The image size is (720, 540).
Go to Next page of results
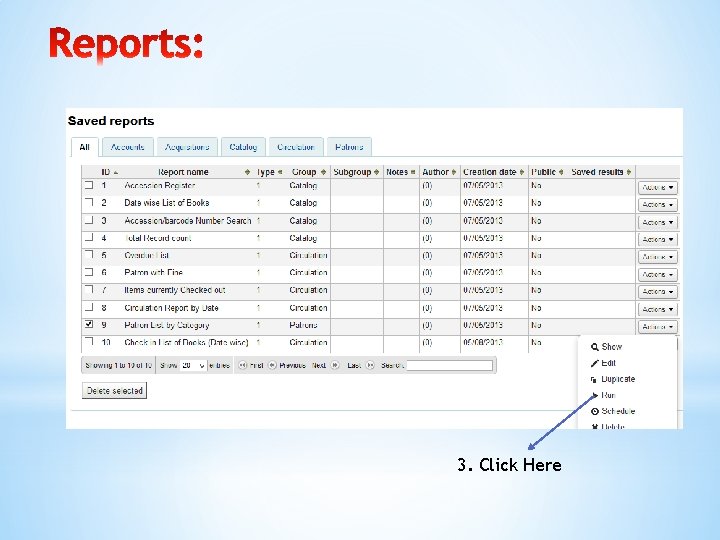click(325, 366)
